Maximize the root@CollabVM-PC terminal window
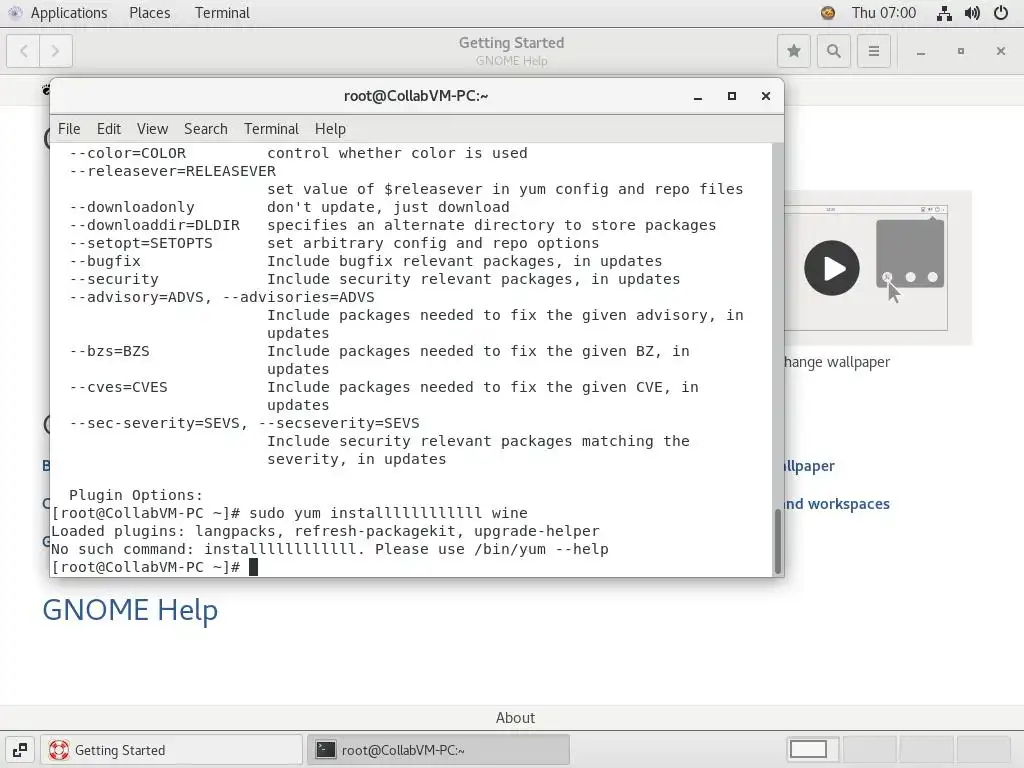The height and width of the screenshot is (768, 1024). tap(731, 96)
